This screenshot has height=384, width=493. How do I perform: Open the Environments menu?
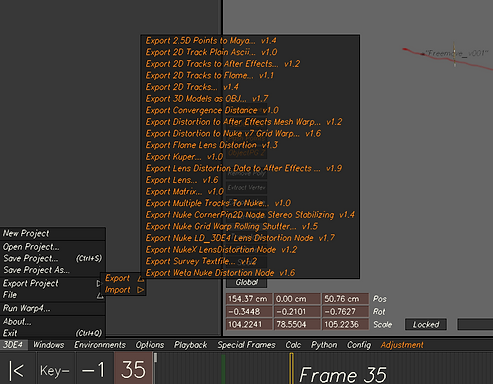pos(100,345)
